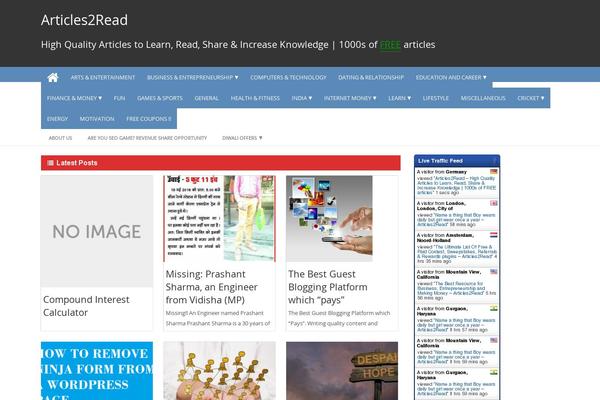Screen dimensions: 600x400
Task: Open The Best Guest Blogging Platform article
Action: point(328,287)
